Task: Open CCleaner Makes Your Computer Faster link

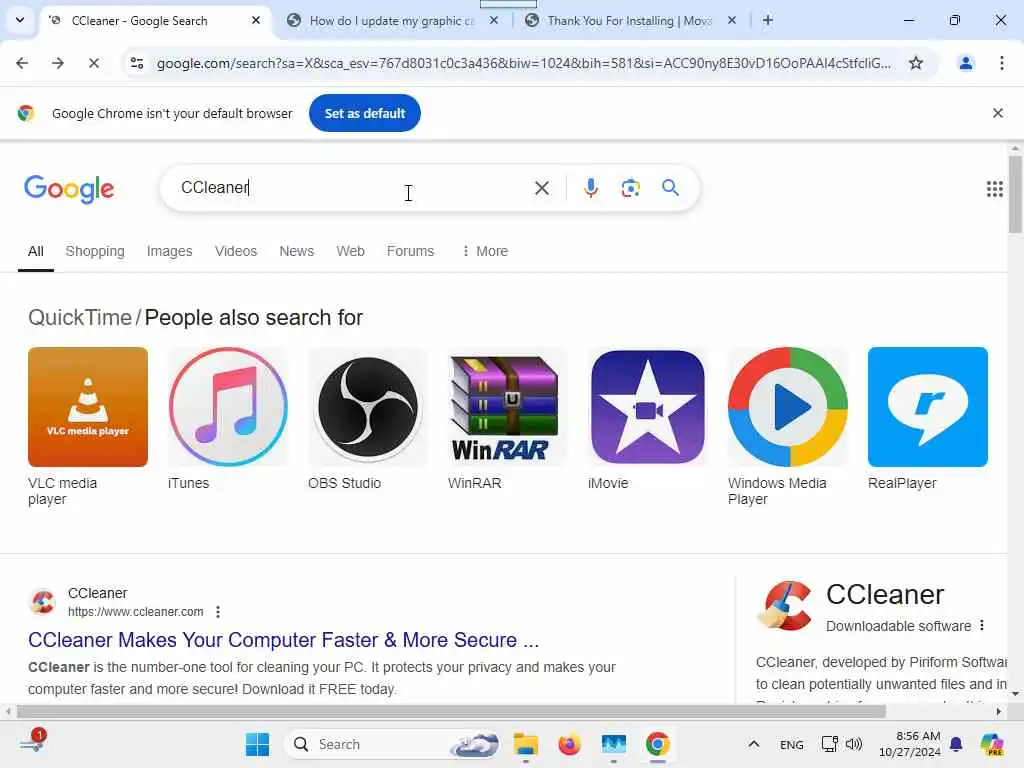Action: click(x=283, y=640)
